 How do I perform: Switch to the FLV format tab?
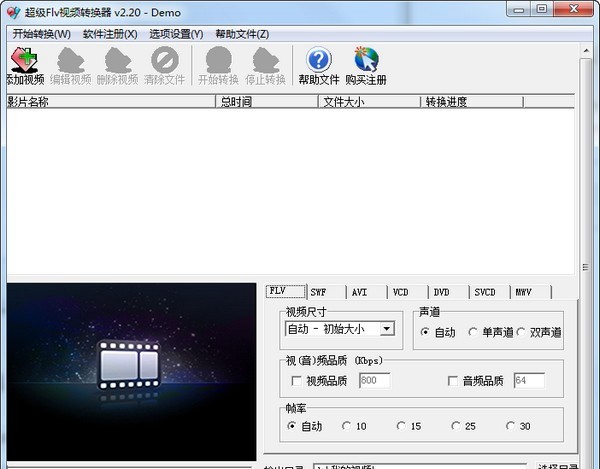286,291
